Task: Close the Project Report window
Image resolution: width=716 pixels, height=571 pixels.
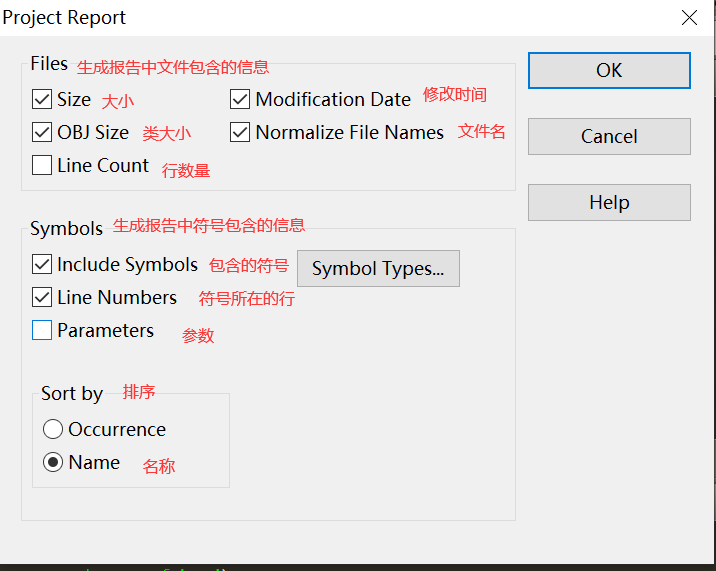Action: coord(689,18)
